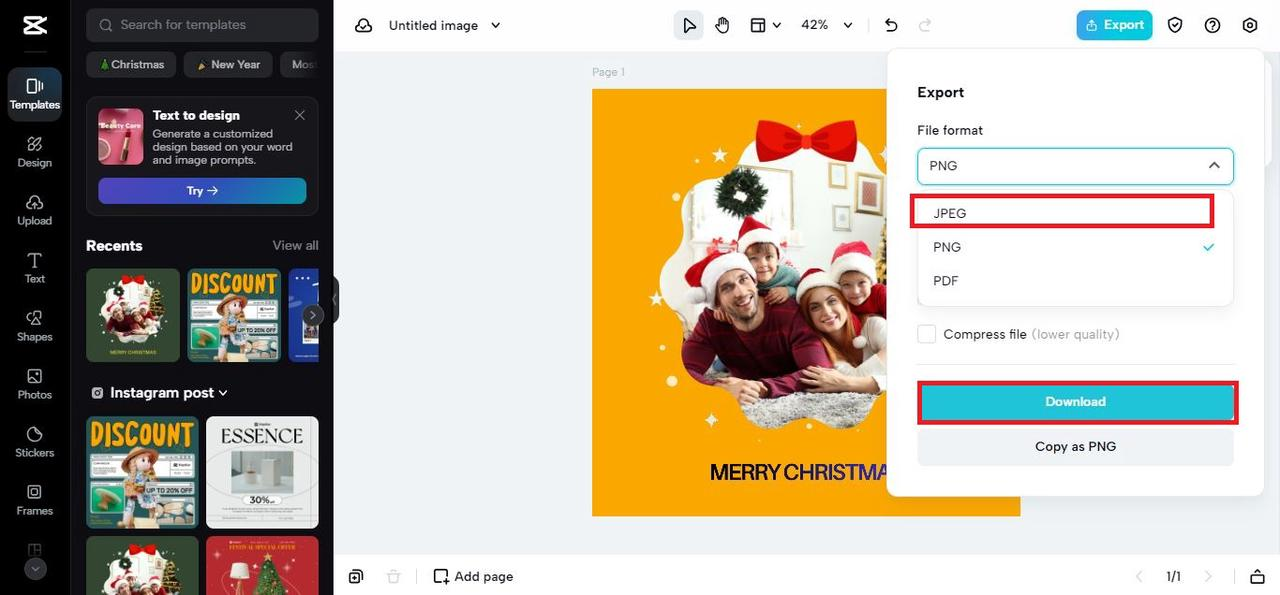Click the cloud save status icon
The width and height of the screenshot is (1280, 595).
point(364,25)
